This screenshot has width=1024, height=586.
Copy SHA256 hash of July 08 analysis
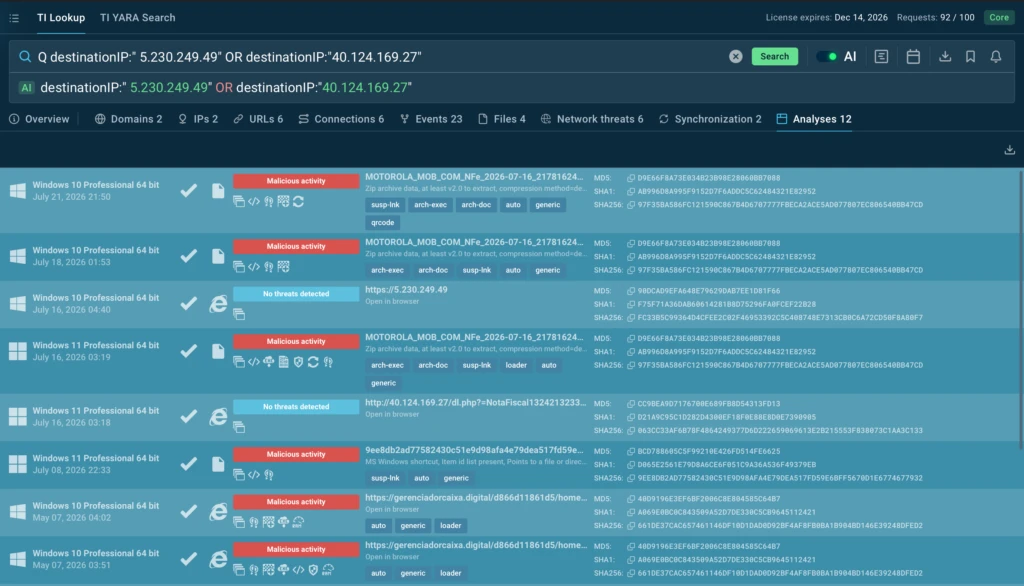(631, 478)
